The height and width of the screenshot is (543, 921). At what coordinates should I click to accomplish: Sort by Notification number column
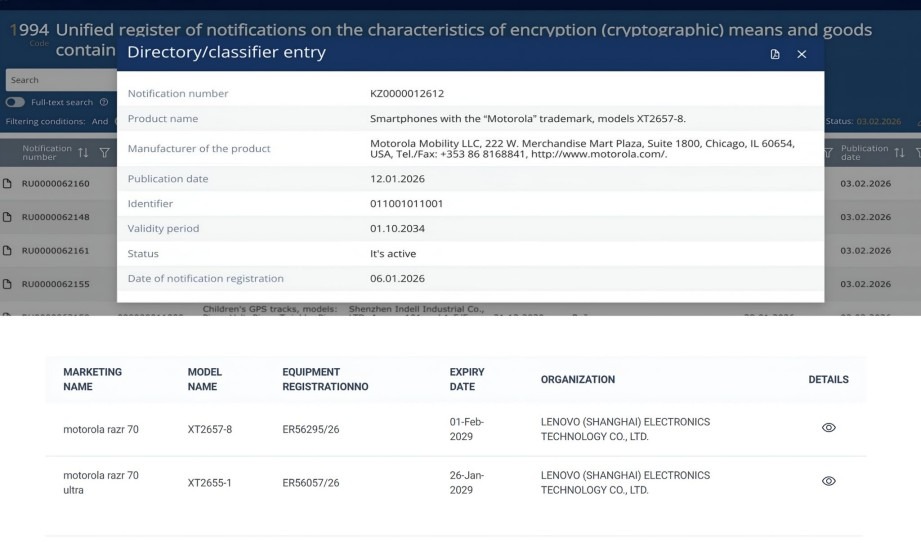[x=83, y=153]
